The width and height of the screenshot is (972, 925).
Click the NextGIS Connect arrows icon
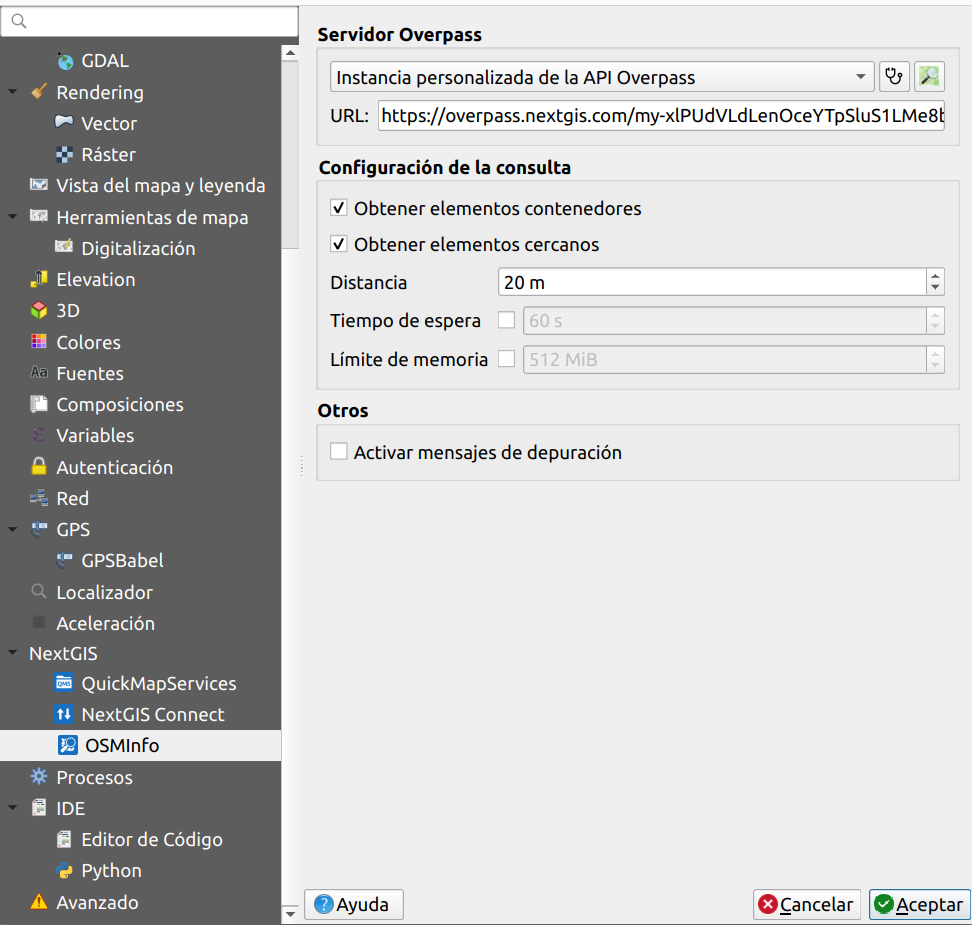(64, 714)
